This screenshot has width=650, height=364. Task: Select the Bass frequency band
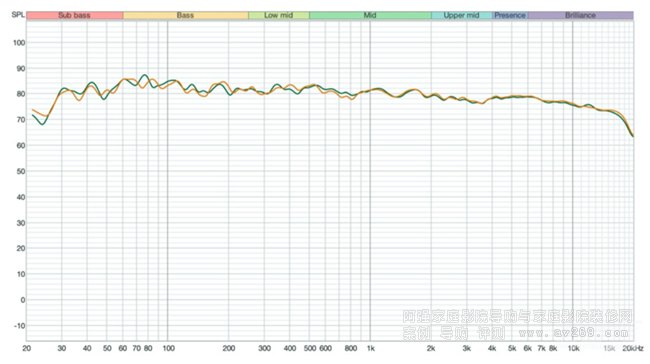click(185, 15)
